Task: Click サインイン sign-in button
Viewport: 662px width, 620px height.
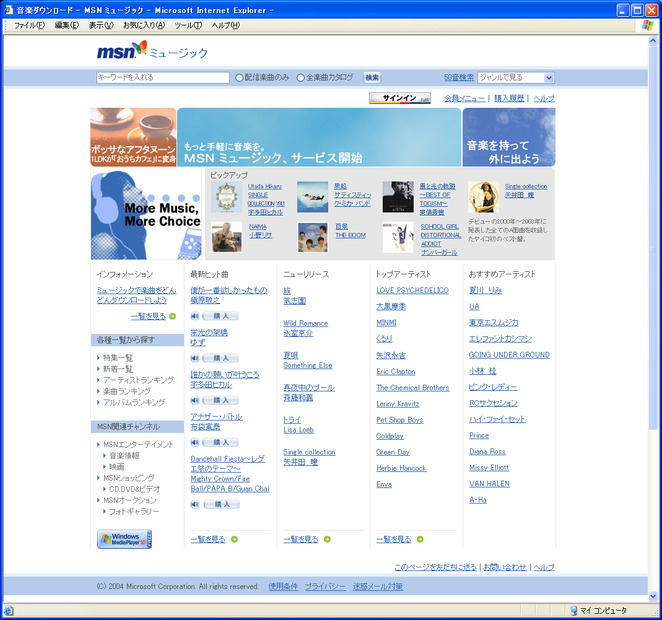Action: 400,98
